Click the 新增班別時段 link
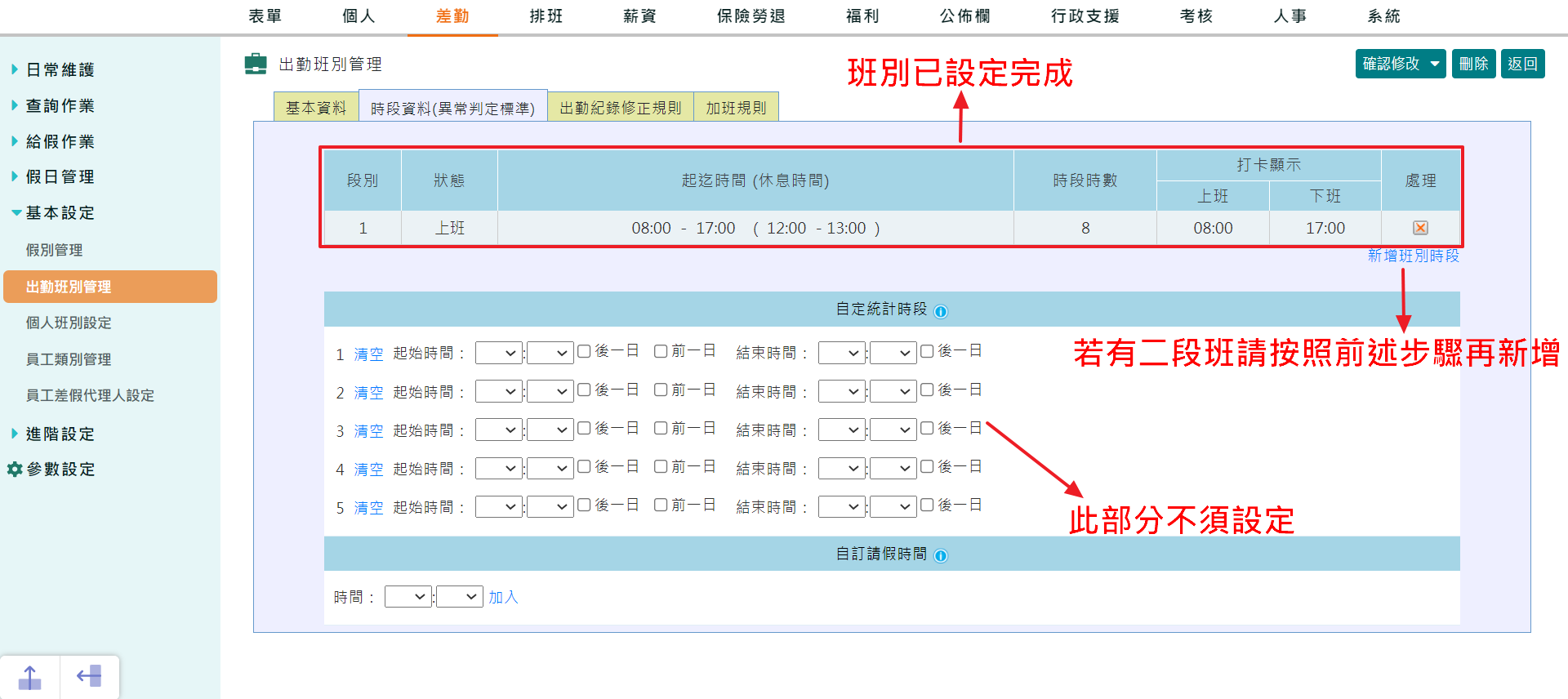This screenshot has width=1568, height=699. pos(1414,256)
